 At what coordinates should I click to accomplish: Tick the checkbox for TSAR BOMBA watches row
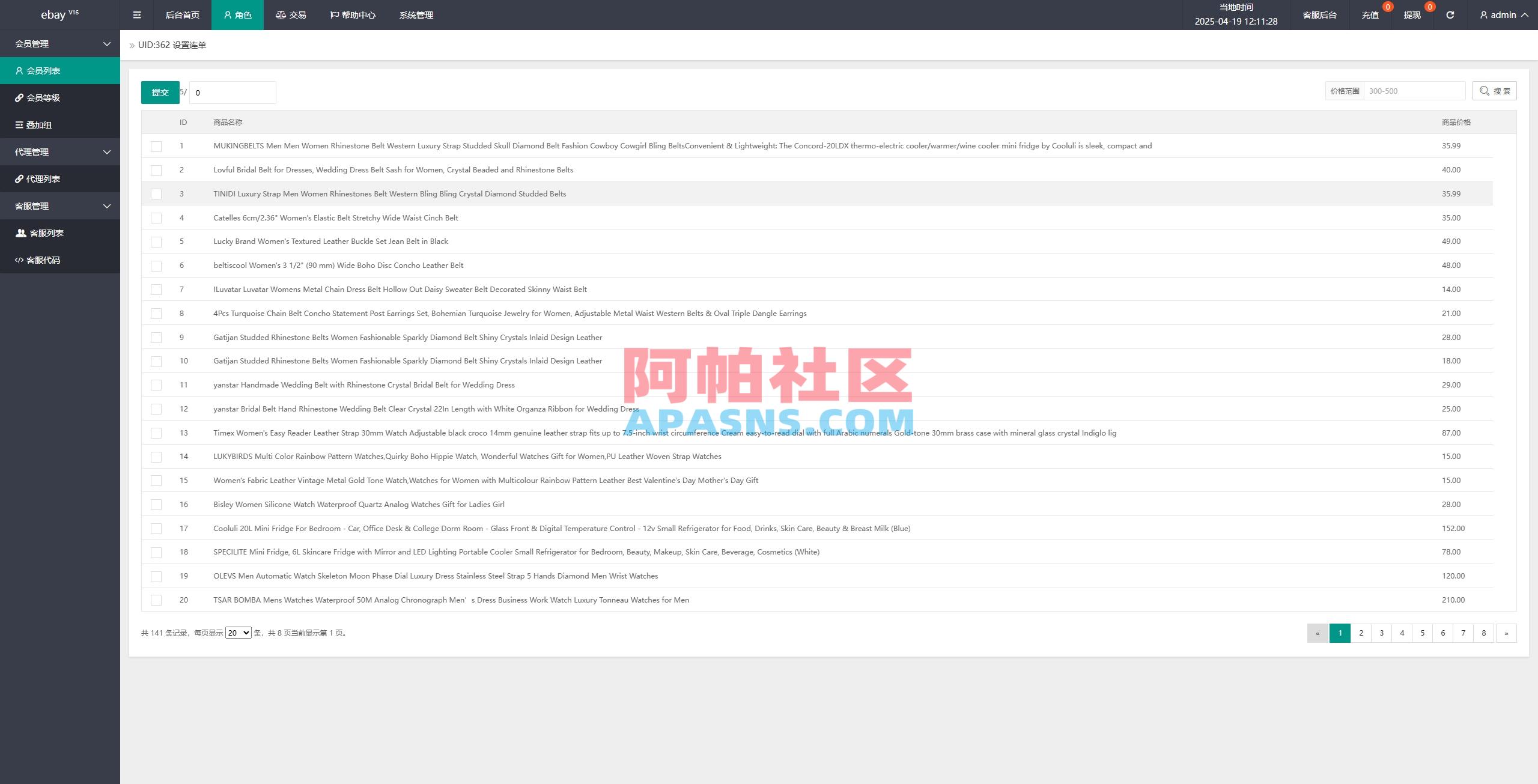coord(156,600)
